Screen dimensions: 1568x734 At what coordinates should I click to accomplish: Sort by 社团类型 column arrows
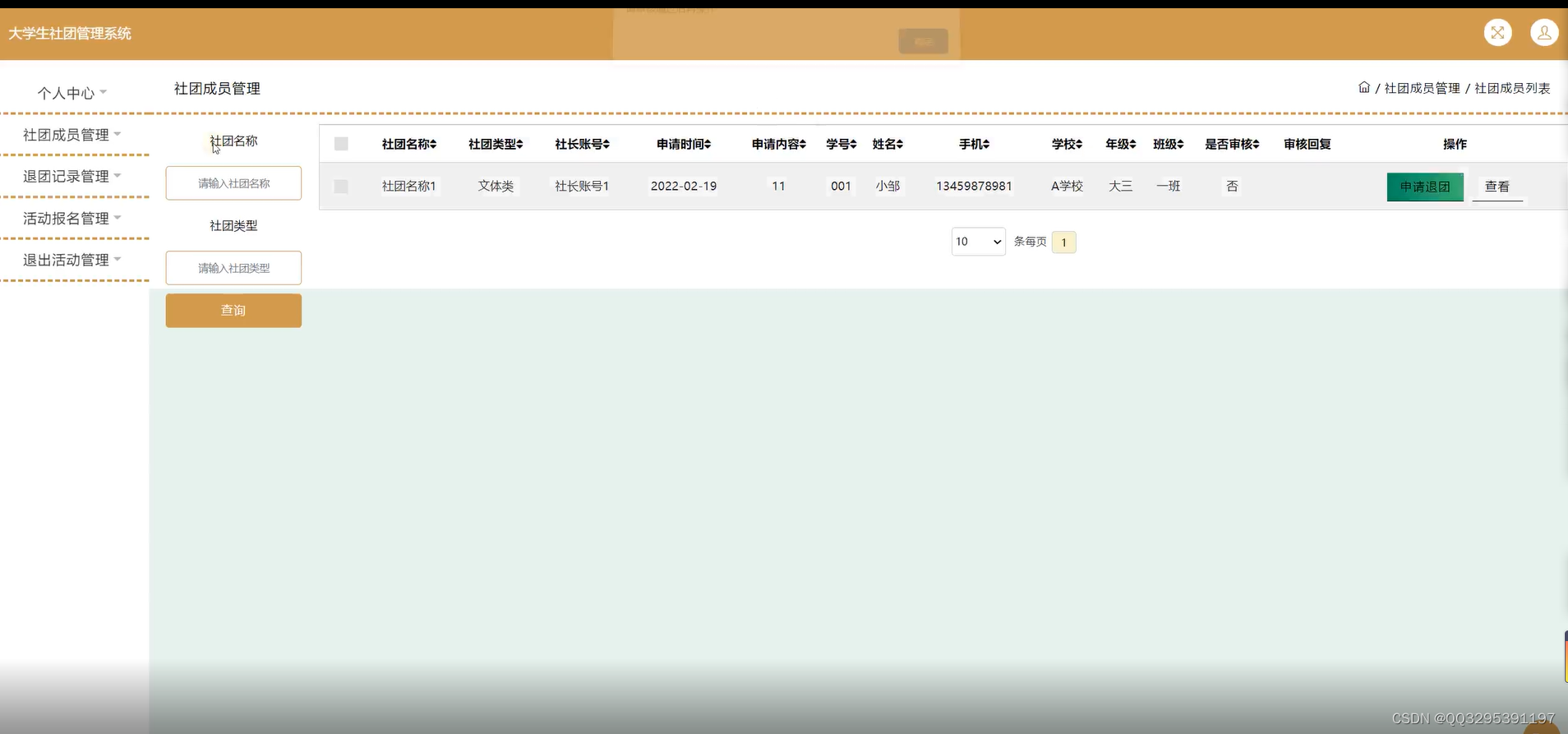tap(520, 145)
